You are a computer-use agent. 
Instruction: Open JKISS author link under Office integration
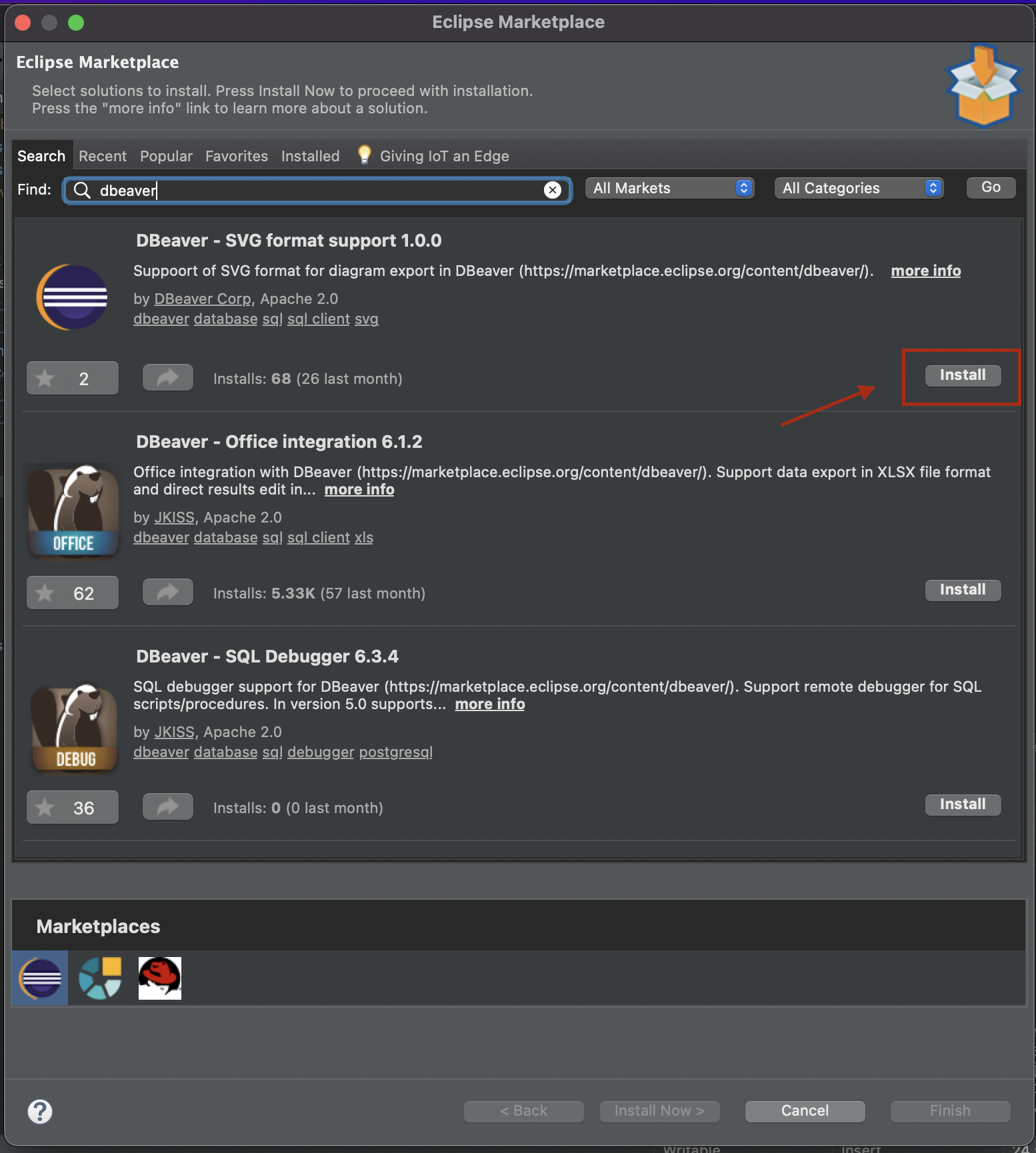pos(175,518)
